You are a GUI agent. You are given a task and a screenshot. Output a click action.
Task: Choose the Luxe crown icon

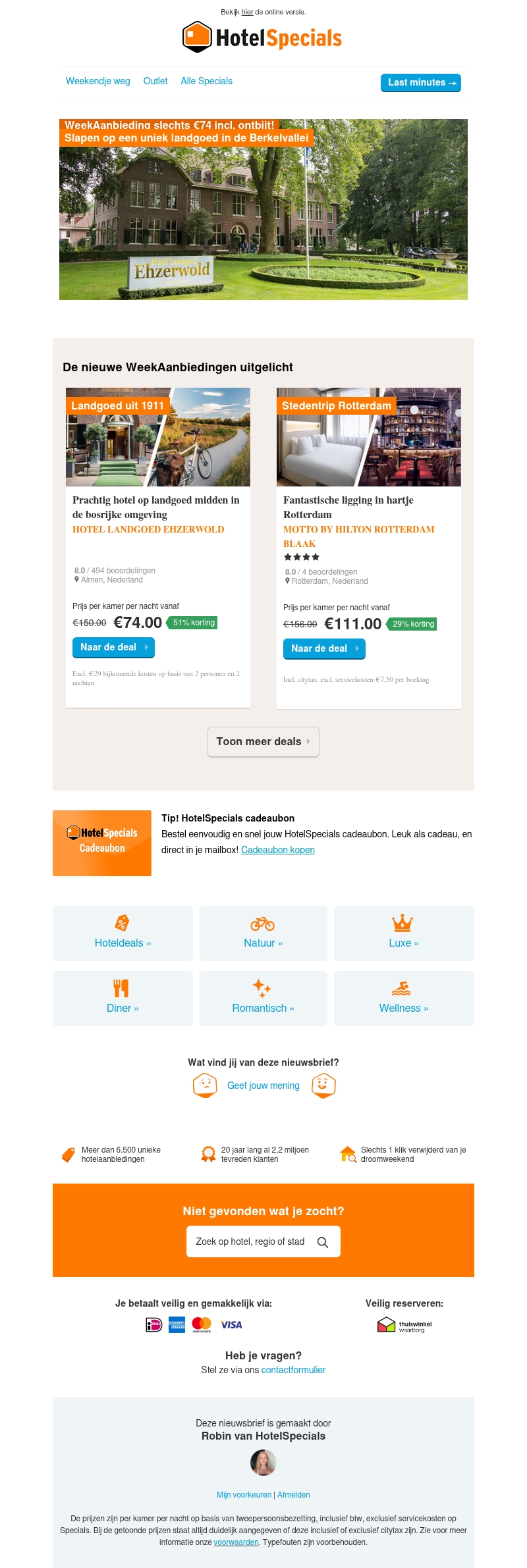pyautogui.click(x=402, y=923)
